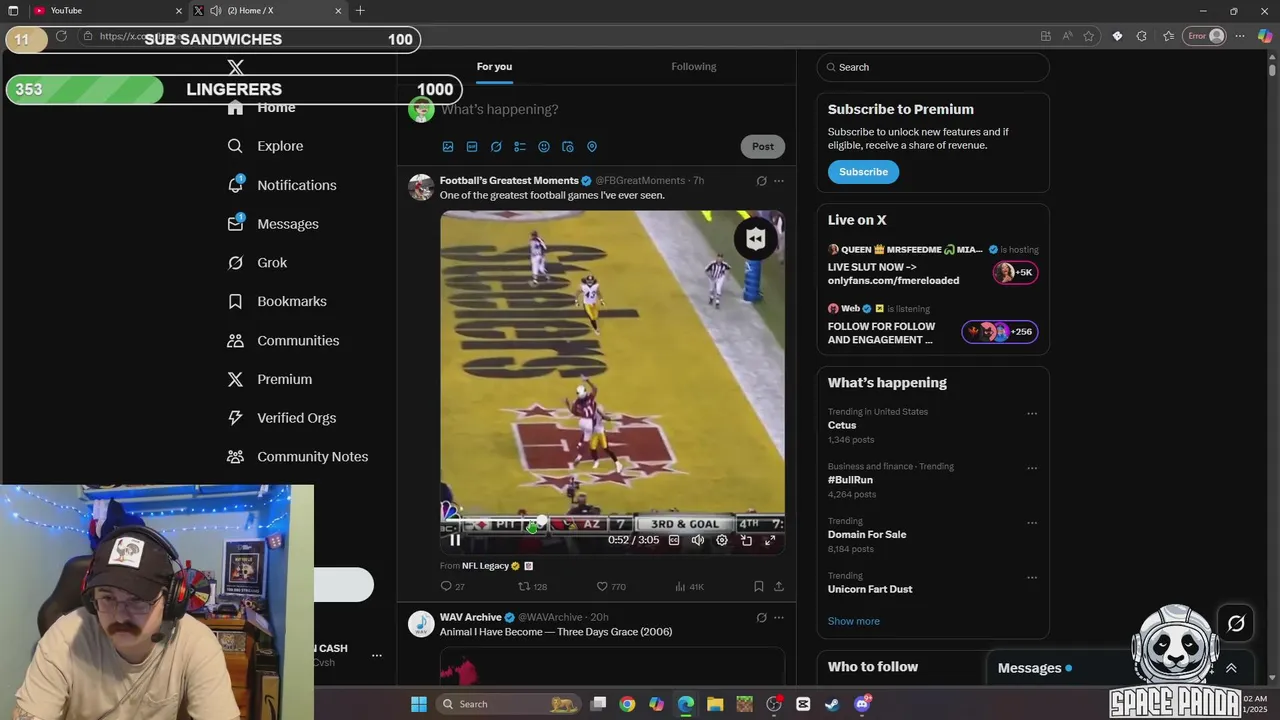1280x720 pixels.
Task: Open more options on WAV Archive post
Action: [779, 618]
